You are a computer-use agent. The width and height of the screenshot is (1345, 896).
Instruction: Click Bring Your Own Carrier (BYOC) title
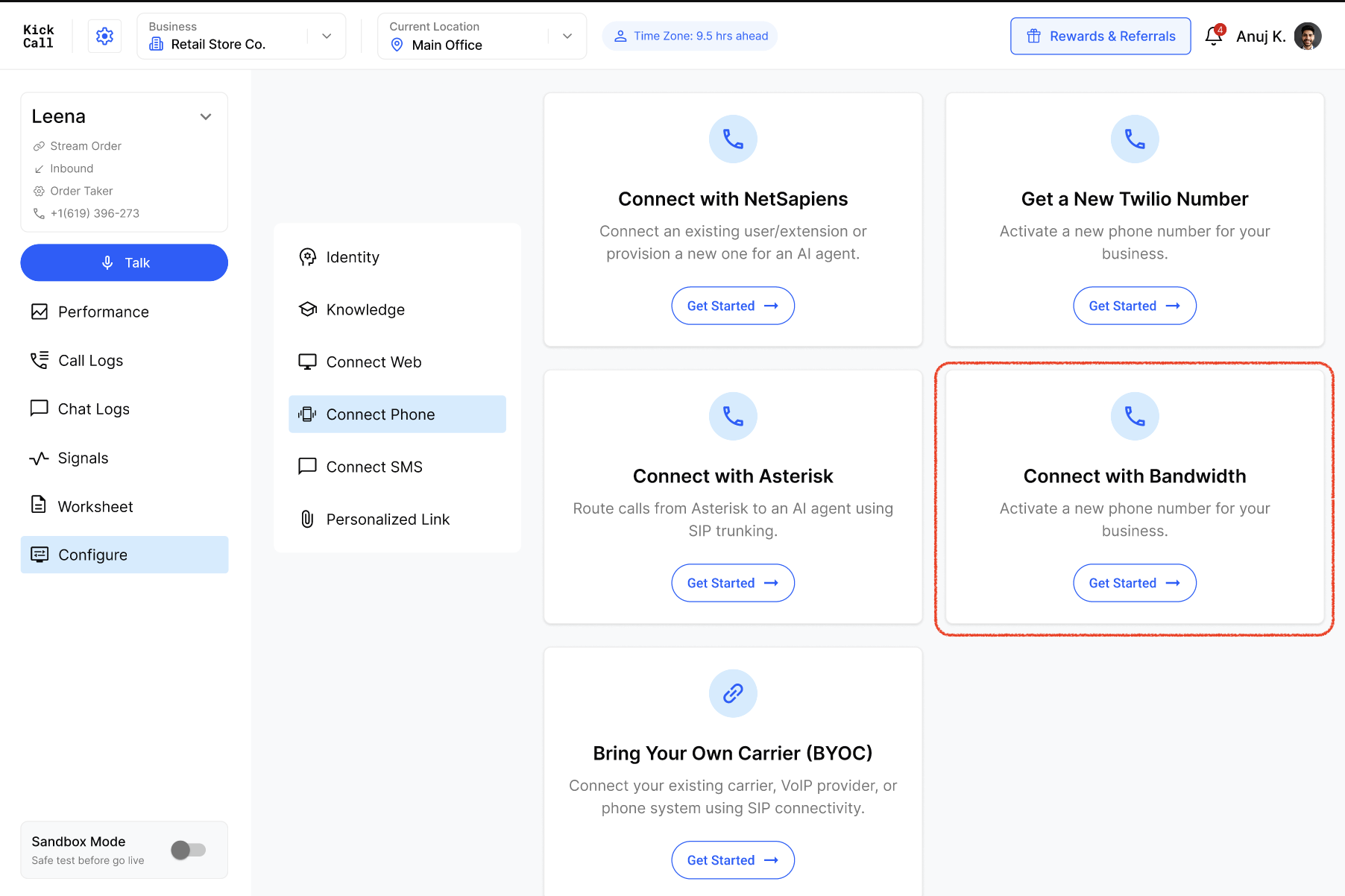[733, 753]
